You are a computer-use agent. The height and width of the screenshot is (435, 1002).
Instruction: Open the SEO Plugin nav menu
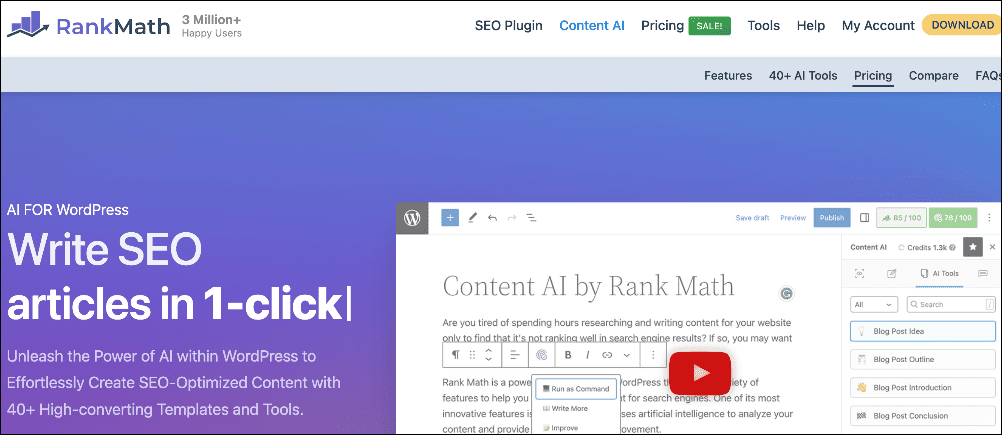(x=509, y=26)
